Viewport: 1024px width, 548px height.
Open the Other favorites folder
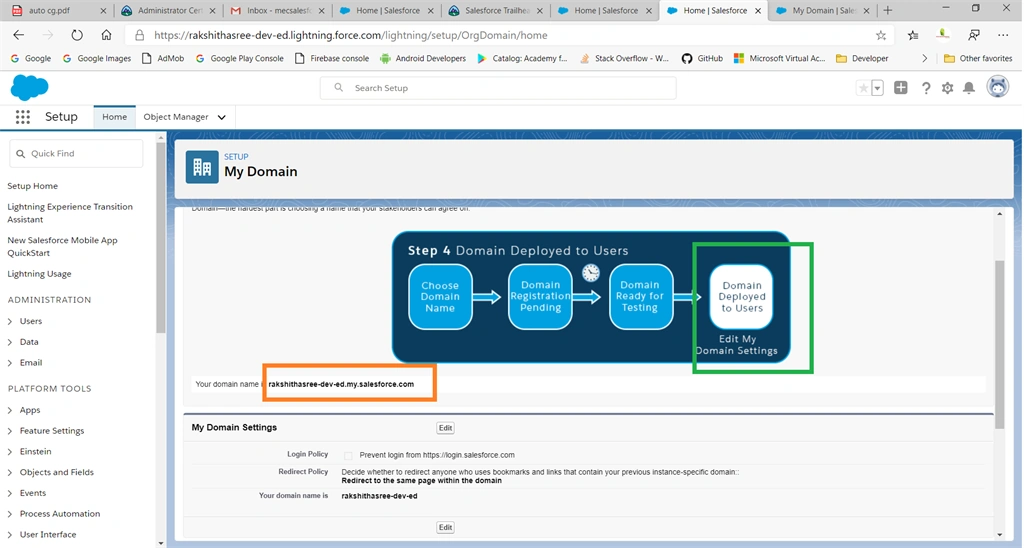pos(978,58)
